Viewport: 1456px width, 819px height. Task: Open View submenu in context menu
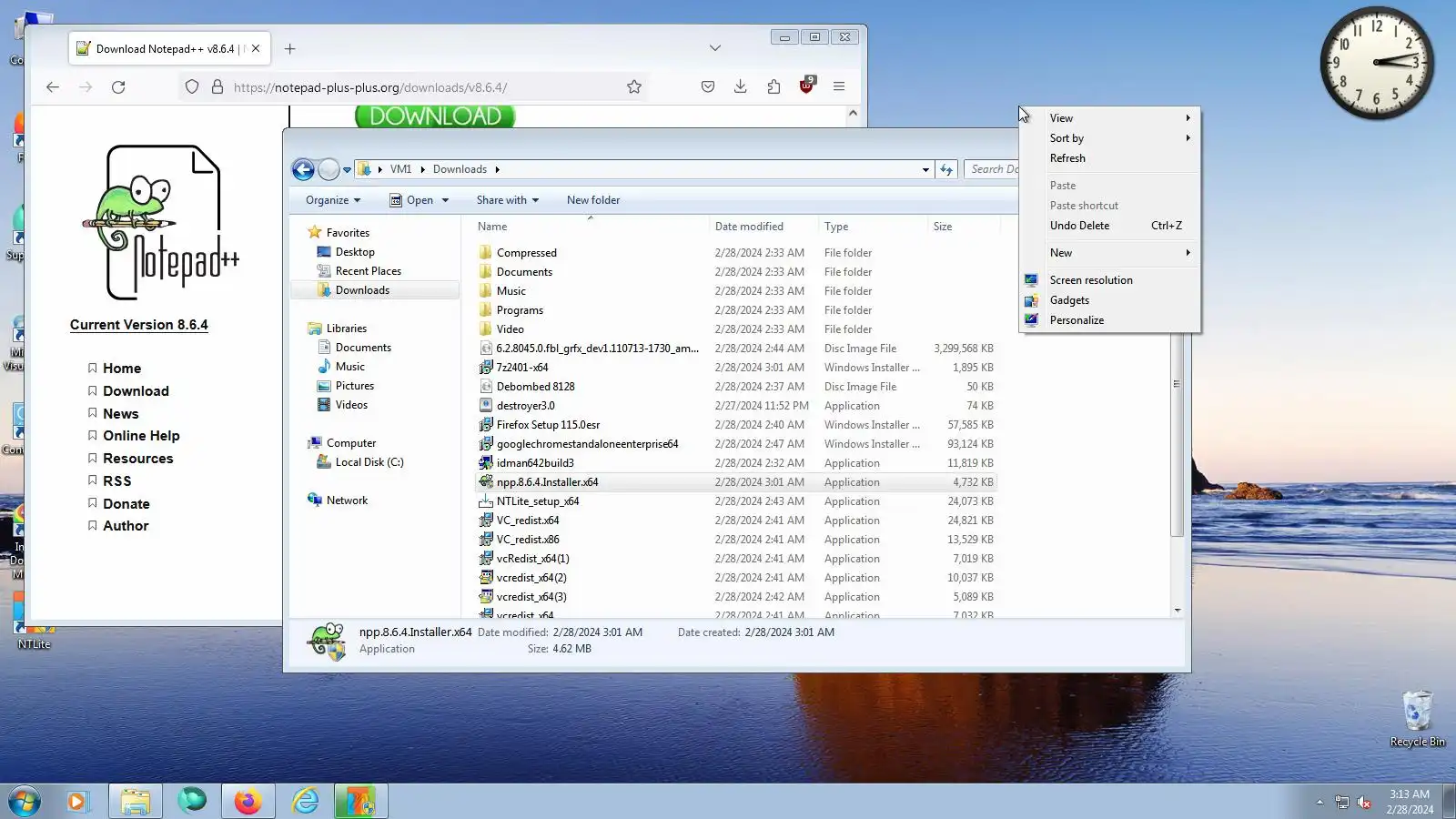click(1110, 118)
